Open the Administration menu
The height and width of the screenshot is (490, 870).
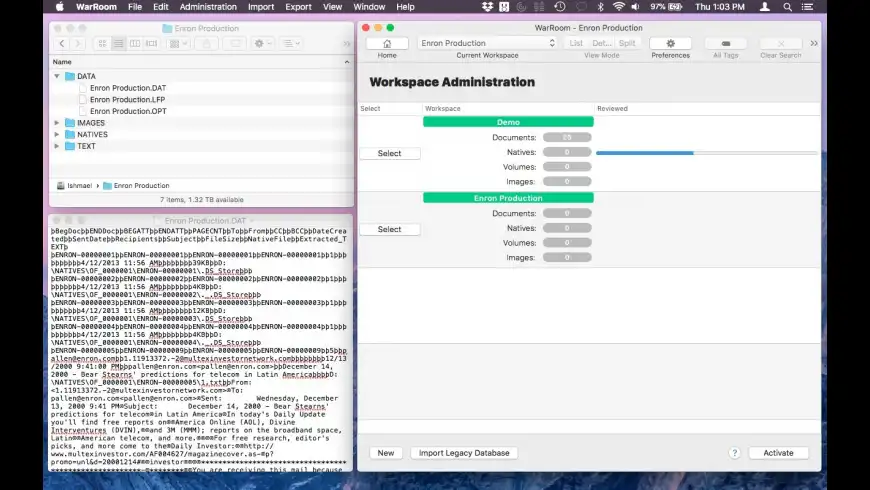coord(207,6)
